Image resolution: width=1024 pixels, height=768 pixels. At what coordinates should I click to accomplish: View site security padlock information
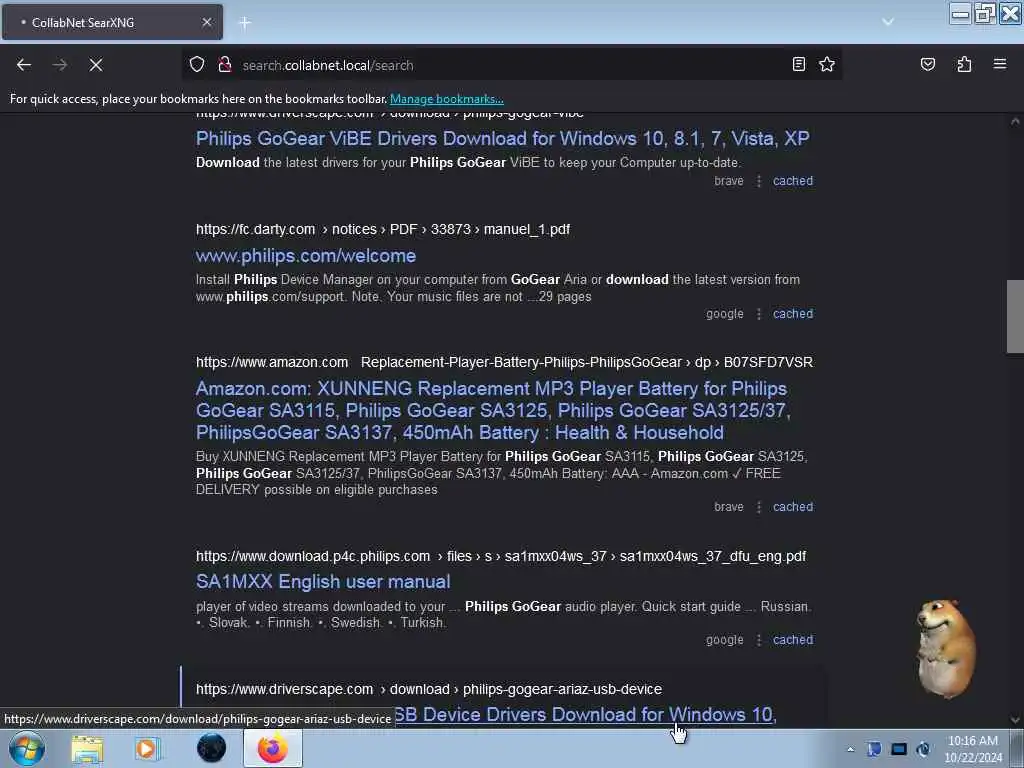pyautogui.click(x=225, y=65)
